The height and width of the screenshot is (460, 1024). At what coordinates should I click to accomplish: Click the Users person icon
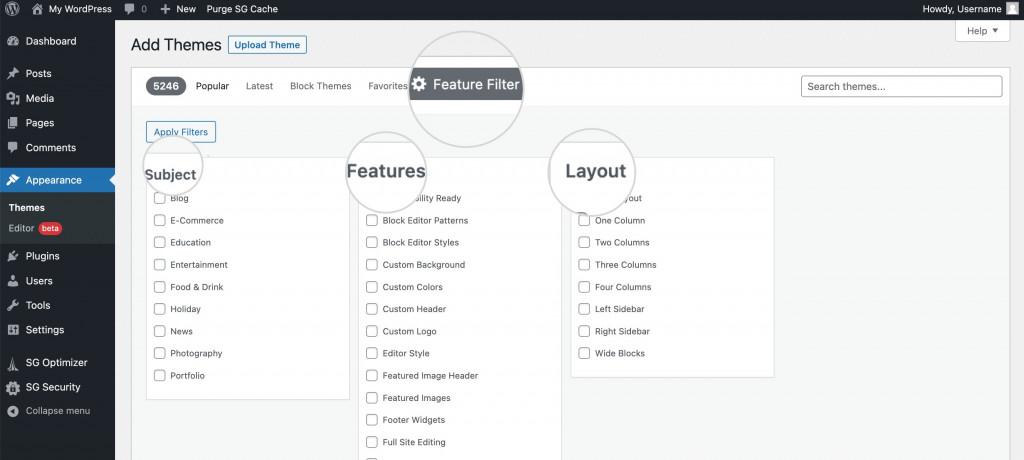12,281
